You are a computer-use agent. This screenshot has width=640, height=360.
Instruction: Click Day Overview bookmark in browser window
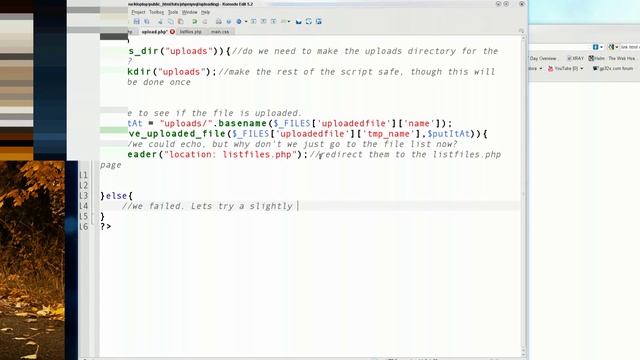coord(542,58)
